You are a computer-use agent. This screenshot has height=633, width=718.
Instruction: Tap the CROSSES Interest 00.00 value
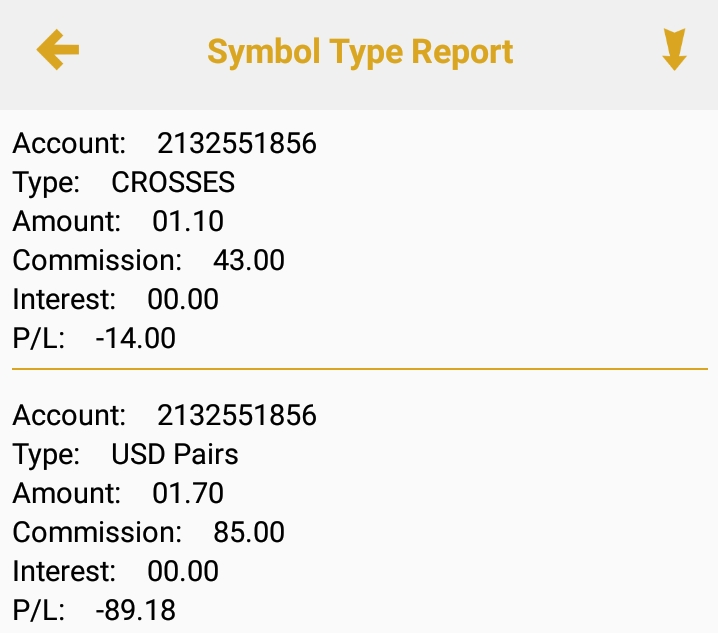click(183, 299)
